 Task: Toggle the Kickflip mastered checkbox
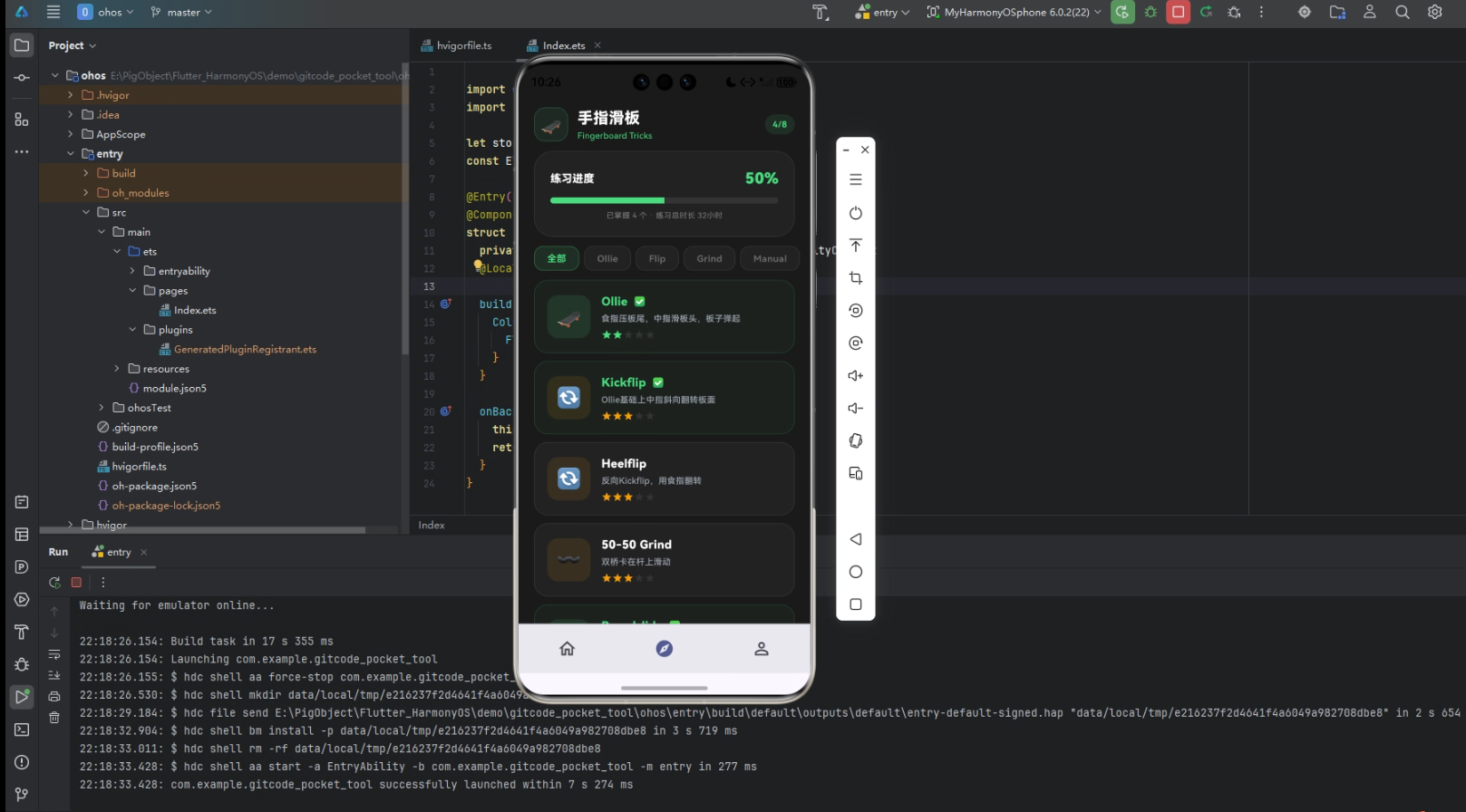coord(658,382)
